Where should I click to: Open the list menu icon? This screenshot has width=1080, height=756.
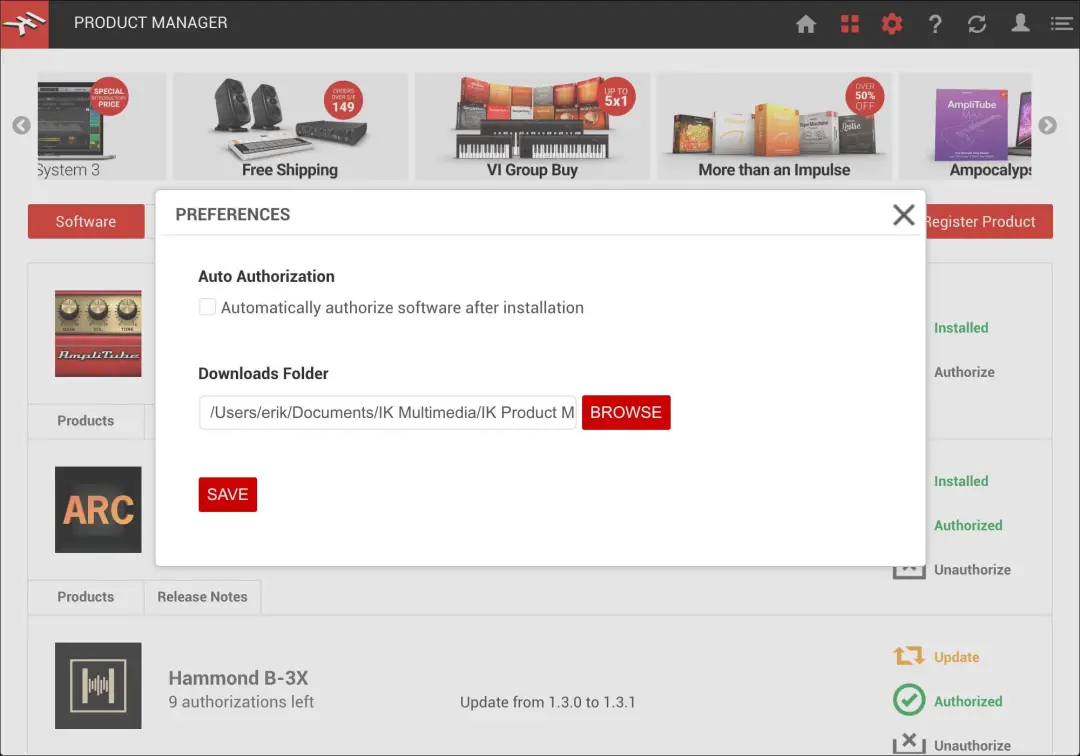click(1061, 24)
